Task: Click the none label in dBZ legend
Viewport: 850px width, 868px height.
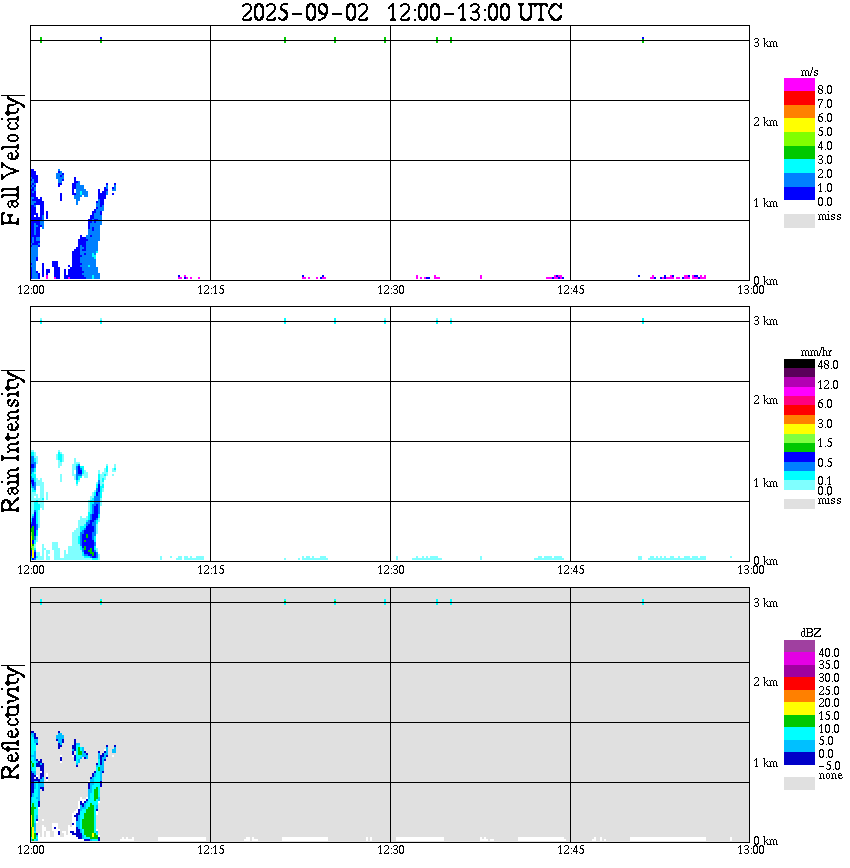Action: [830, 775]
